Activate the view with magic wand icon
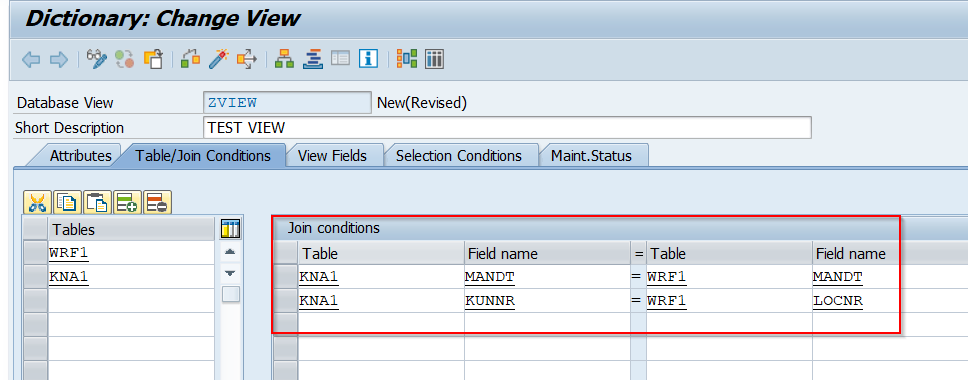Screen dimensions: 968x380 (218, 59)
